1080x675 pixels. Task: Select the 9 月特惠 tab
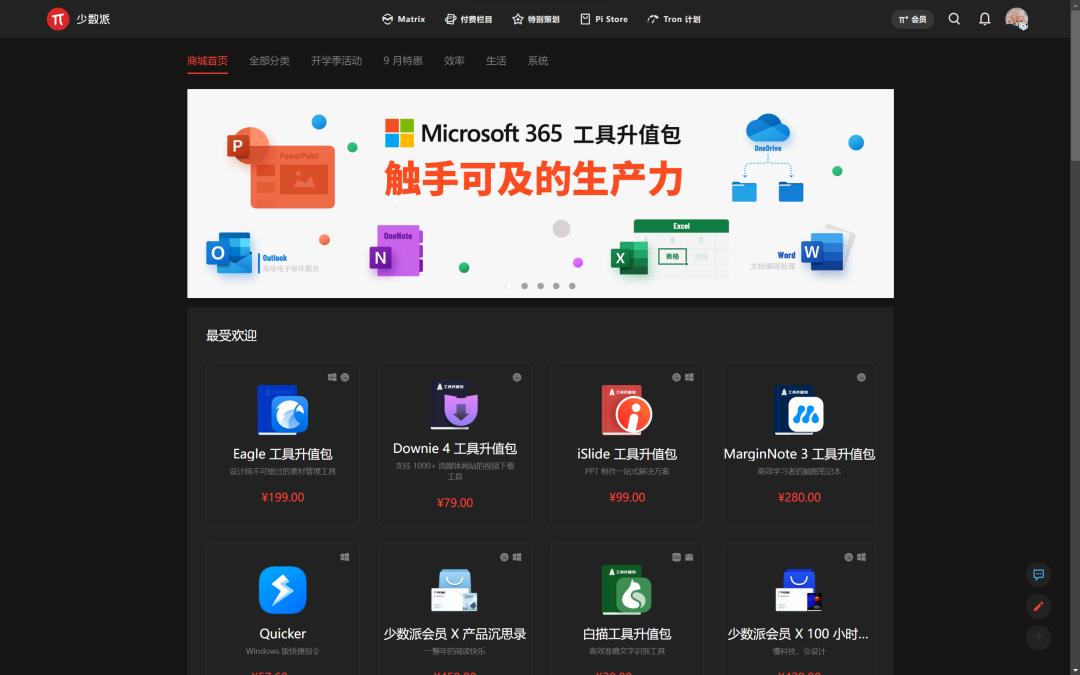coord(402,60)
